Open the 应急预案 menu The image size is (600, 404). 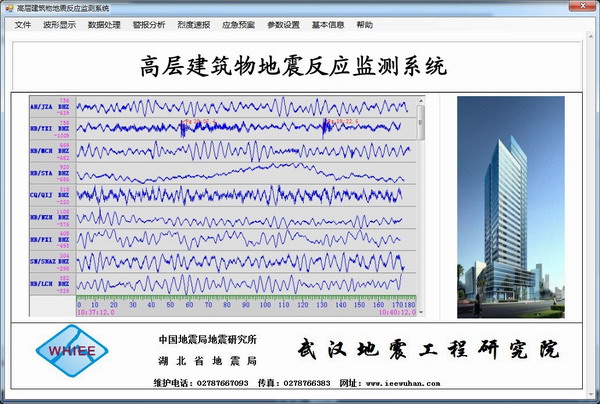pyautogui.click(x=238, y=23)
